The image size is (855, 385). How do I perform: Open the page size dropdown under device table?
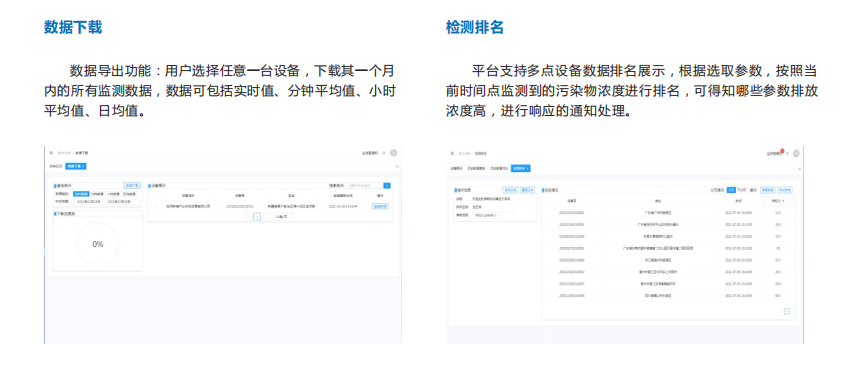[x=284, y=216]
